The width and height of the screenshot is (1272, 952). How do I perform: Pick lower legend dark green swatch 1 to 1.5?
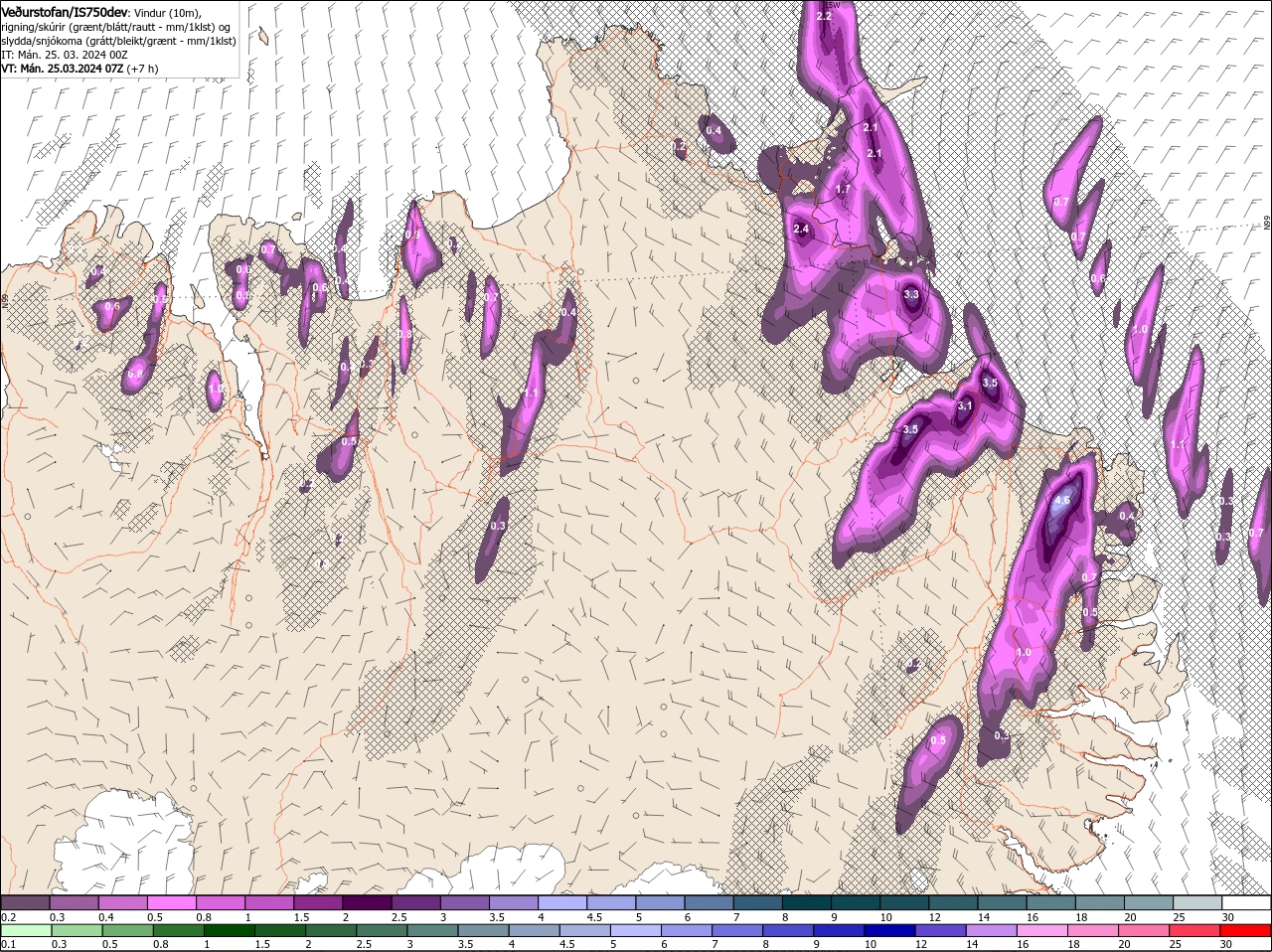point(230,930)
